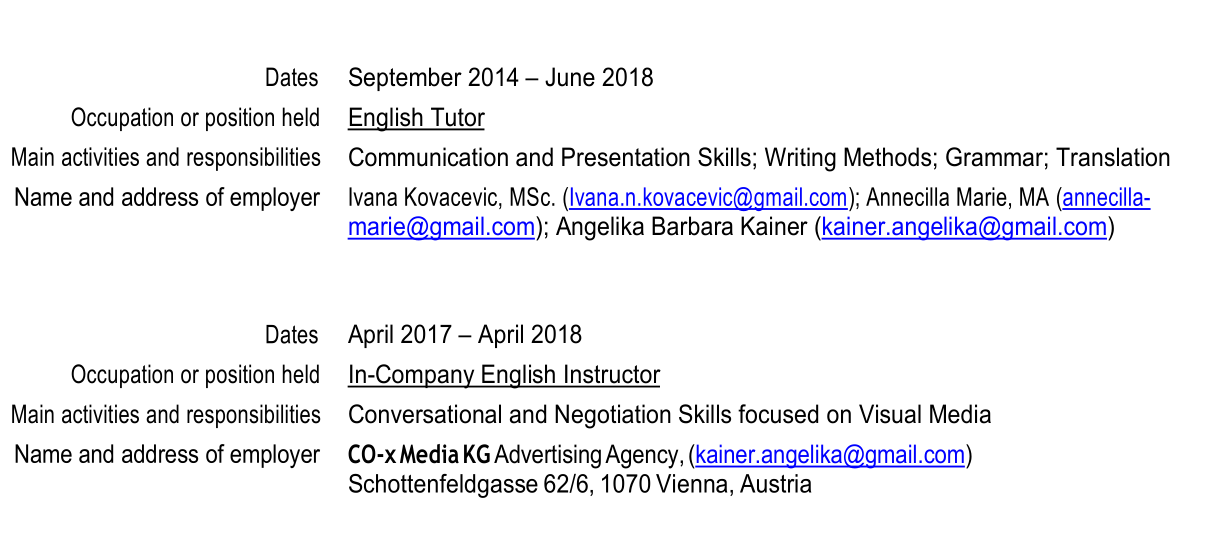Click the underlined "English Tutor" position title
The image size is (1223, 550).
pyautogui.click(x=416, y=118)
